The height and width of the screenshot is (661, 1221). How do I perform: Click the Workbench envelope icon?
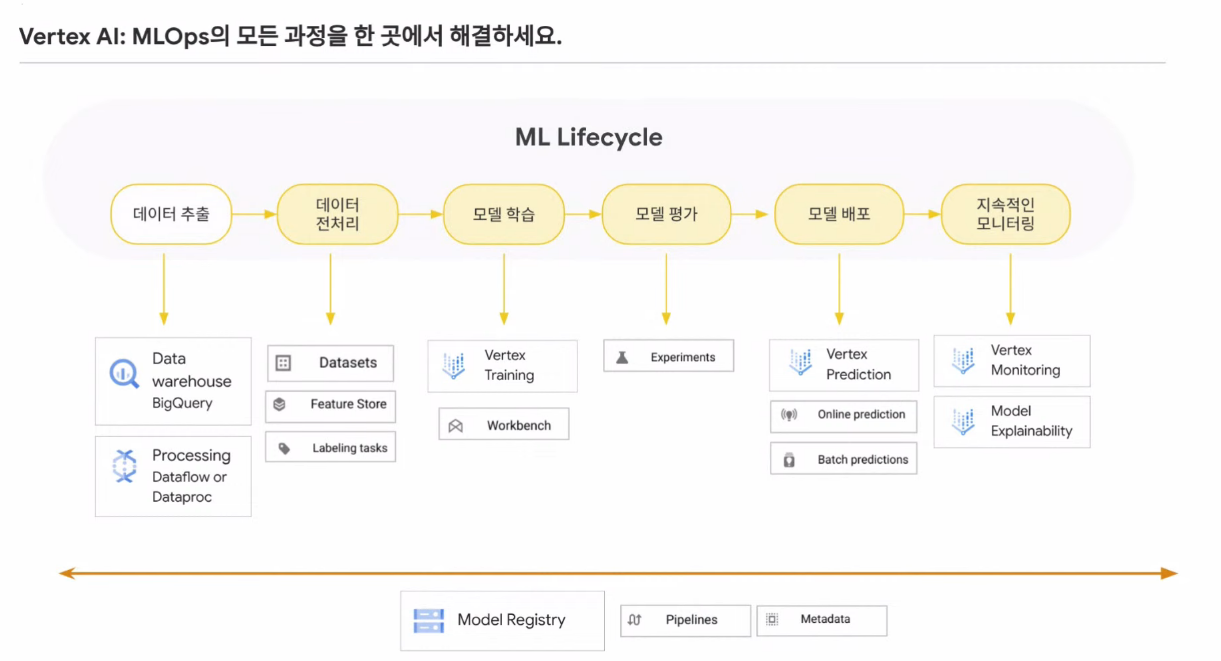456,426
